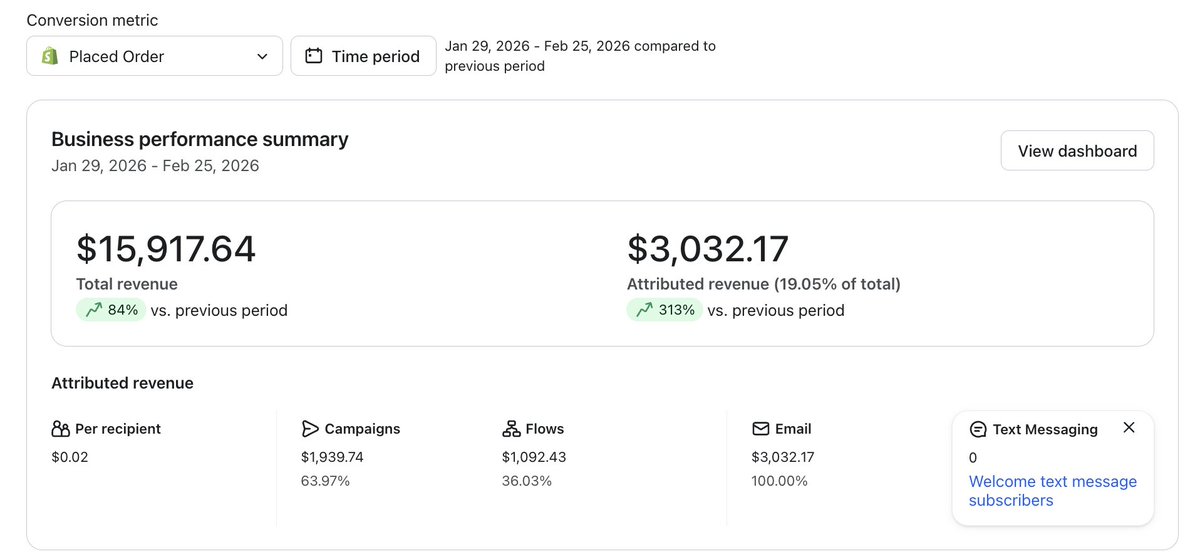
Task: Click the total revenue trend arrow icon
Action: pyautogui.click(x=94, y=310)
